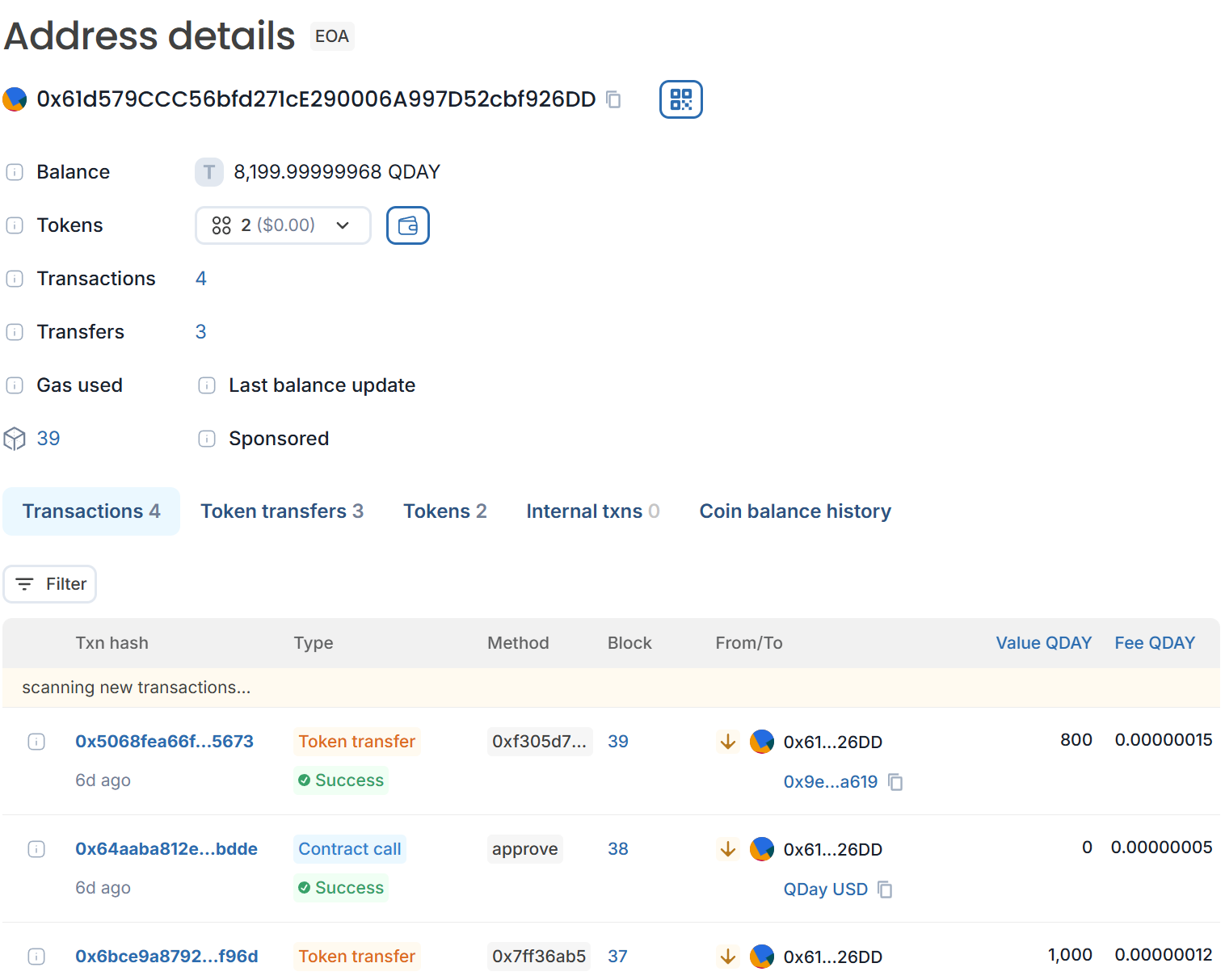Click the 0xf305d7... method tag
This screenshot has height=980, width=1225.
click(x=540, y=742)
